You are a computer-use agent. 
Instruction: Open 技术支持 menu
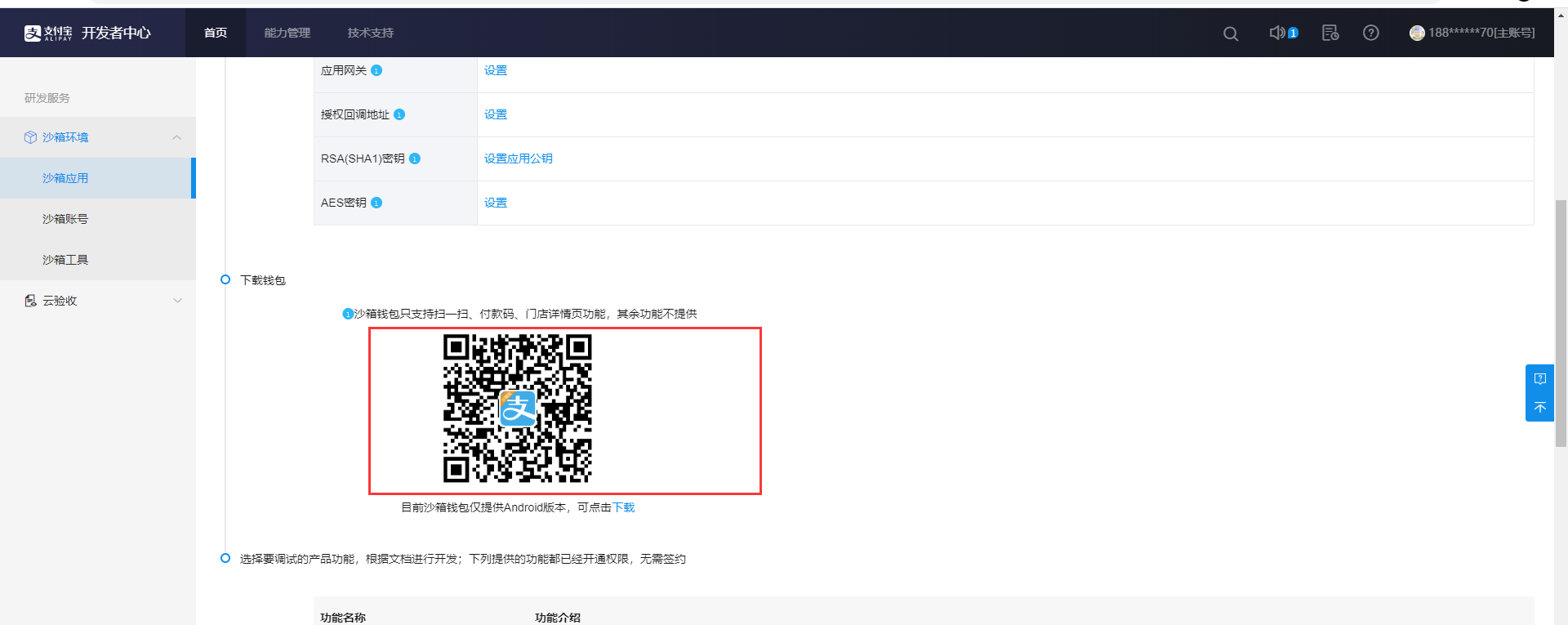(371, 33)
